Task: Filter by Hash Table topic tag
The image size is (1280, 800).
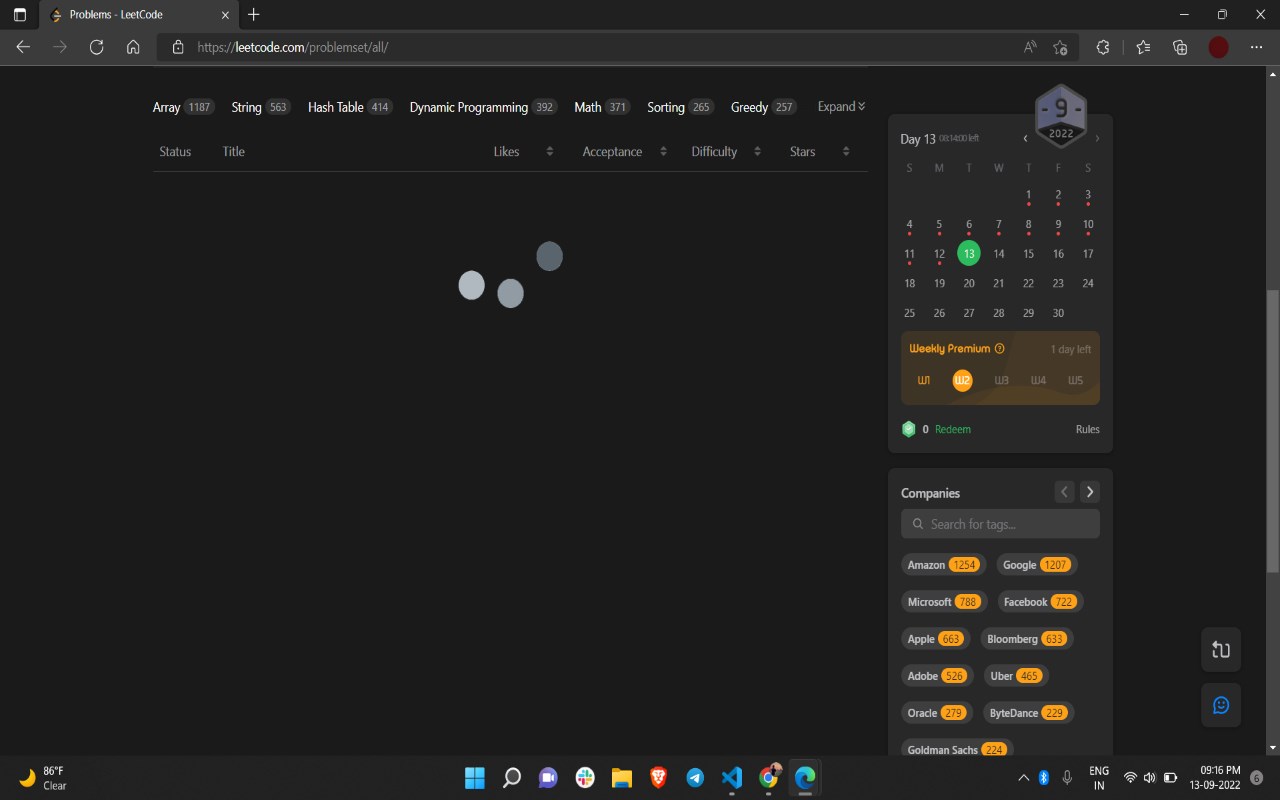Action: pos(350,107)
